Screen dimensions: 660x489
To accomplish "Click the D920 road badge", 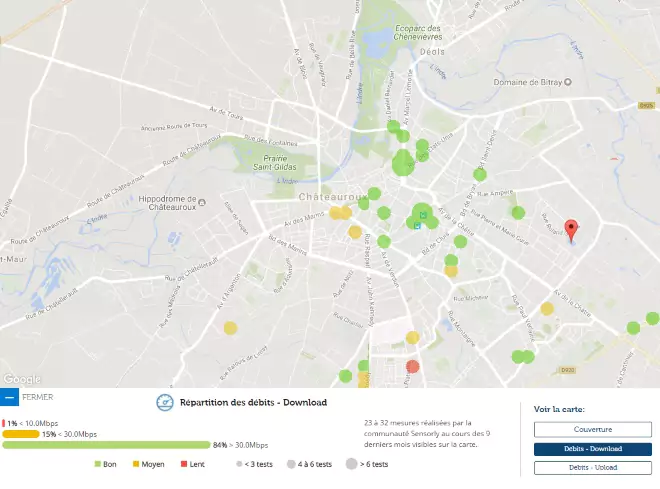I will point(567,370).
